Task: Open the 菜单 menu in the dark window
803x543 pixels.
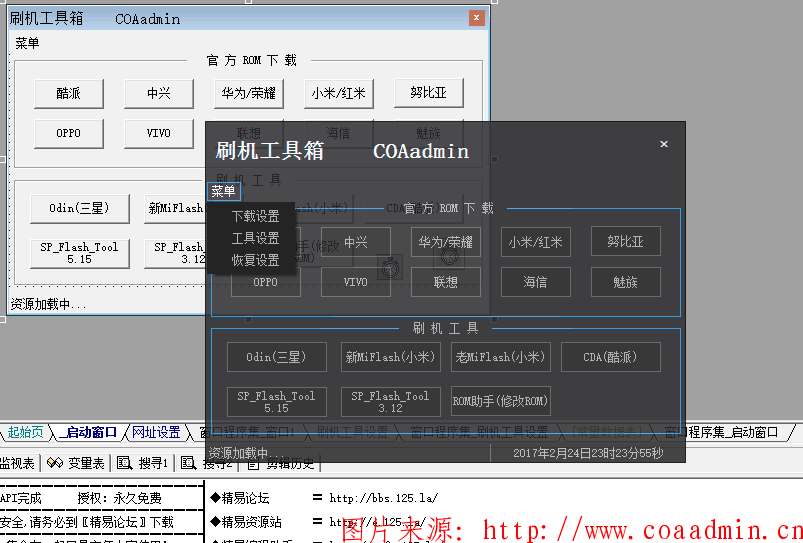Action: (x=224, y=192)
